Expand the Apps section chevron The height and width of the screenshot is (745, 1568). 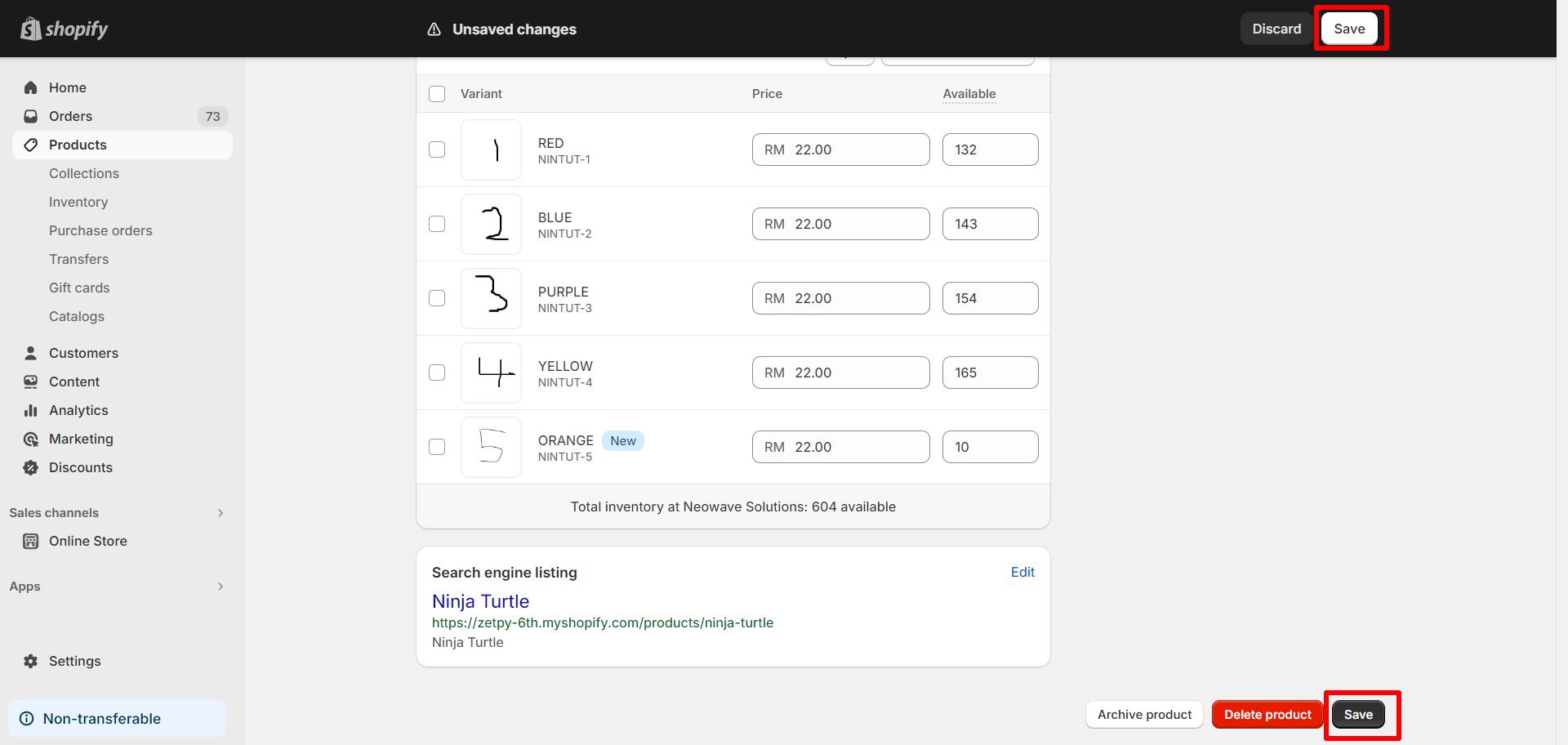[220, 587]
